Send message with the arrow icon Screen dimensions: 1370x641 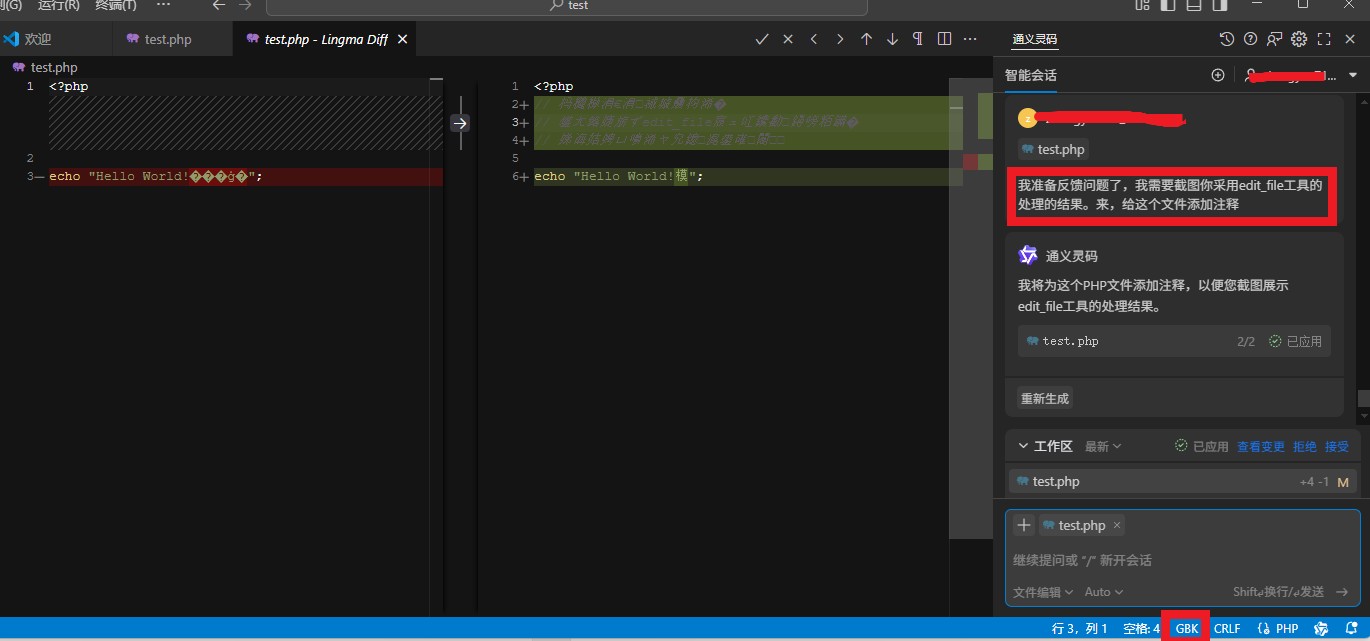(1342, 592)
